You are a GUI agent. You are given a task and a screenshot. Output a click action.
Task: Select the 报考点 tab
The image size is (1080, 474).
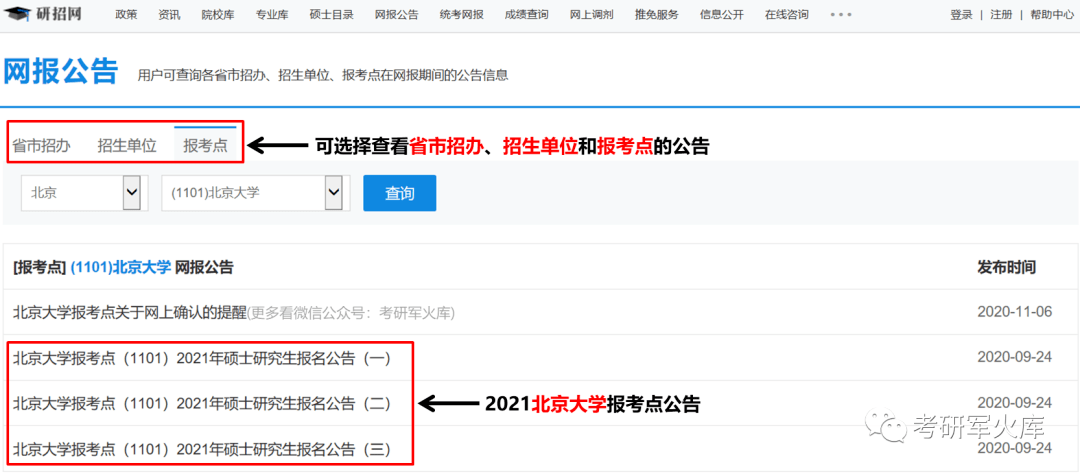[205, 145]
